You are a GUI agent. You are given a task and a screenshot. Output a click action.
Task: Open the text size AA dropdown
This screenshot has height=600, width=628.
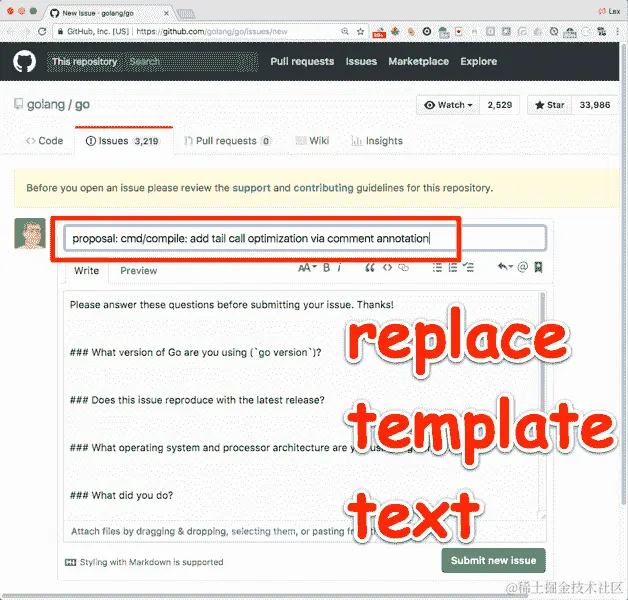(x=307, y=267)
